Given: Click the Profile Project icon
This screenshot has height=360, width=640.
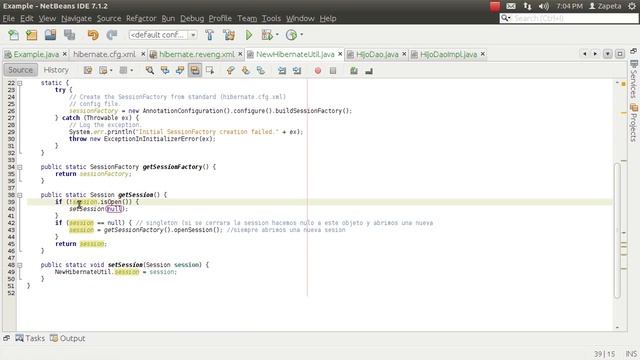Looking at the screenshot, I should (291, 35).
